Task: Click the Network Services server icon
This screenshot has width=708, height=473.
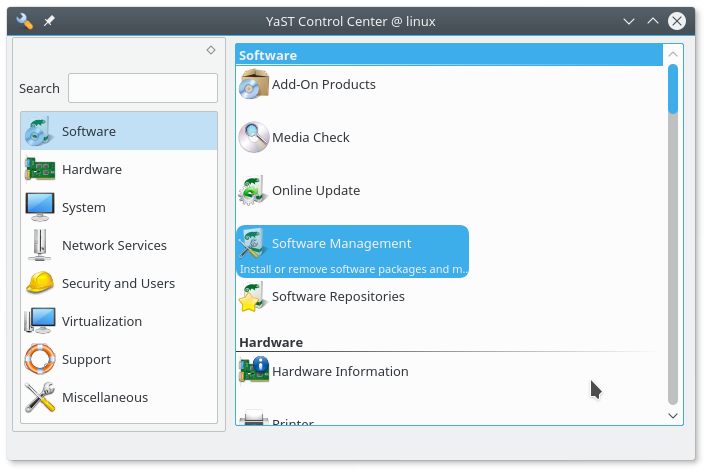Action: pos(40,245)
